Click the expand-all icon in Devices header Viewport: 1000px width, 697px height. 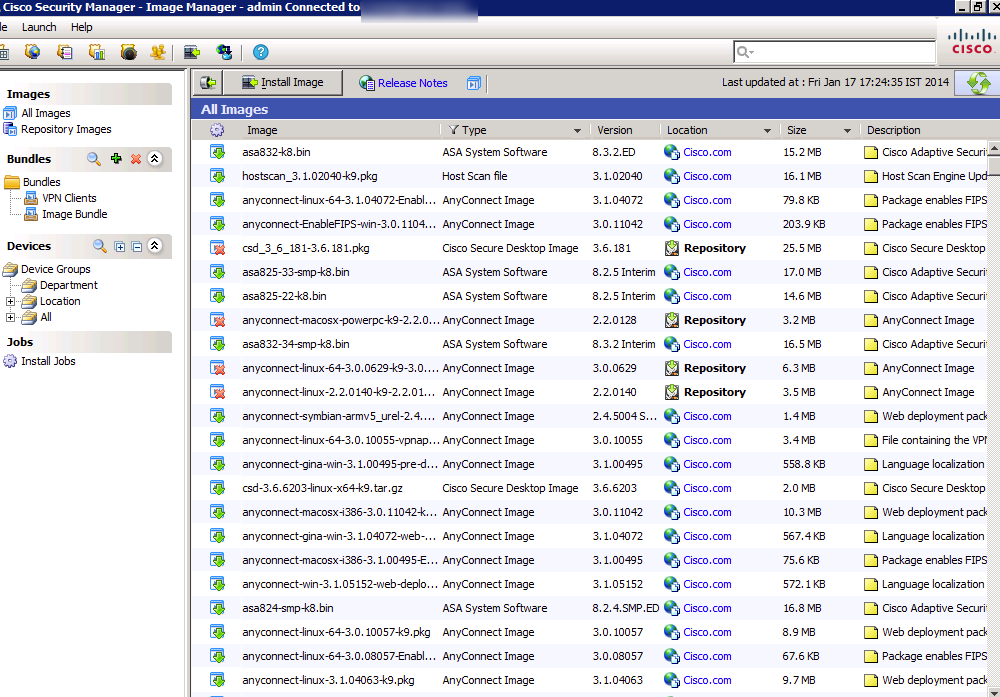(x=120, y=246)
